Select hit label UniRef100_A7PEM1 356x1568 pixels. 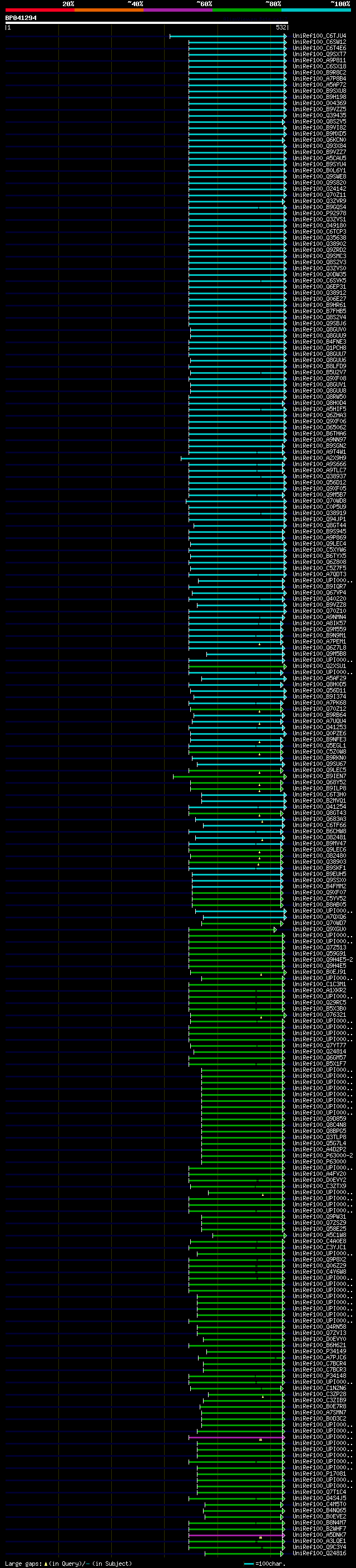click(319, 641)
